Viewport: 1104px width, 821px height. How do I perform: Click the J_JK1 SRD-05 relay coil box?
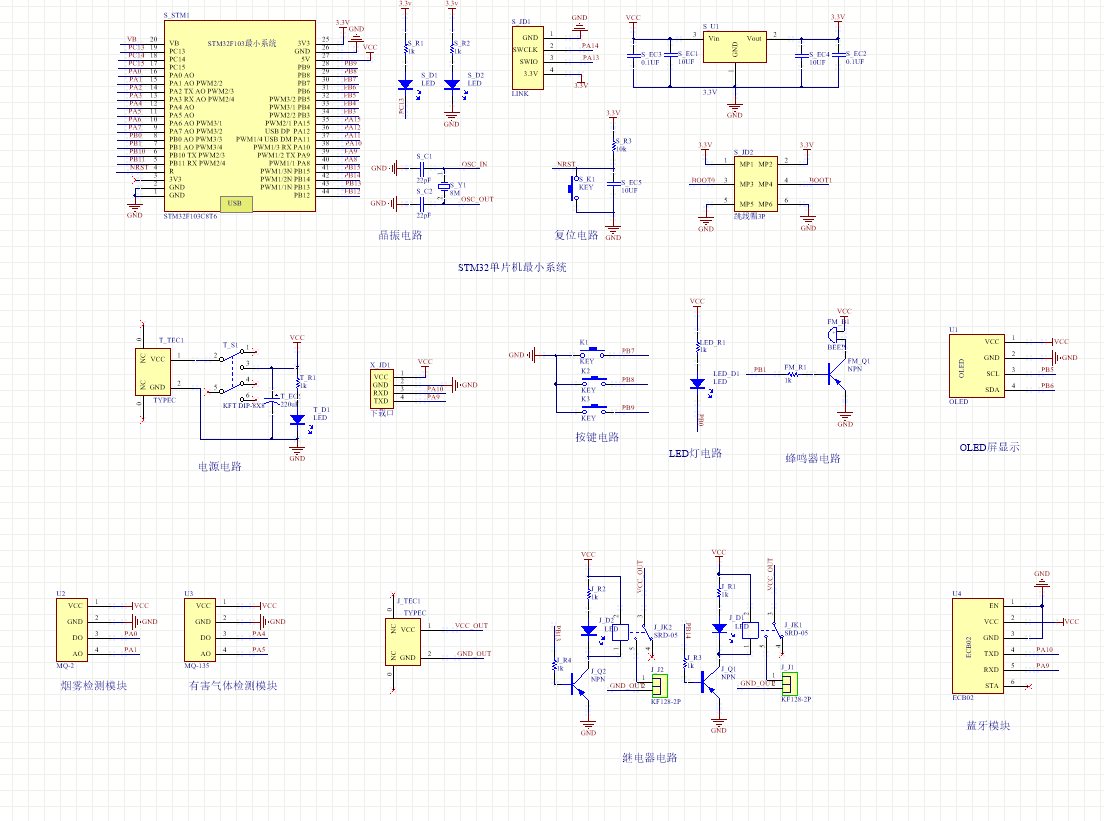[750, 630]
